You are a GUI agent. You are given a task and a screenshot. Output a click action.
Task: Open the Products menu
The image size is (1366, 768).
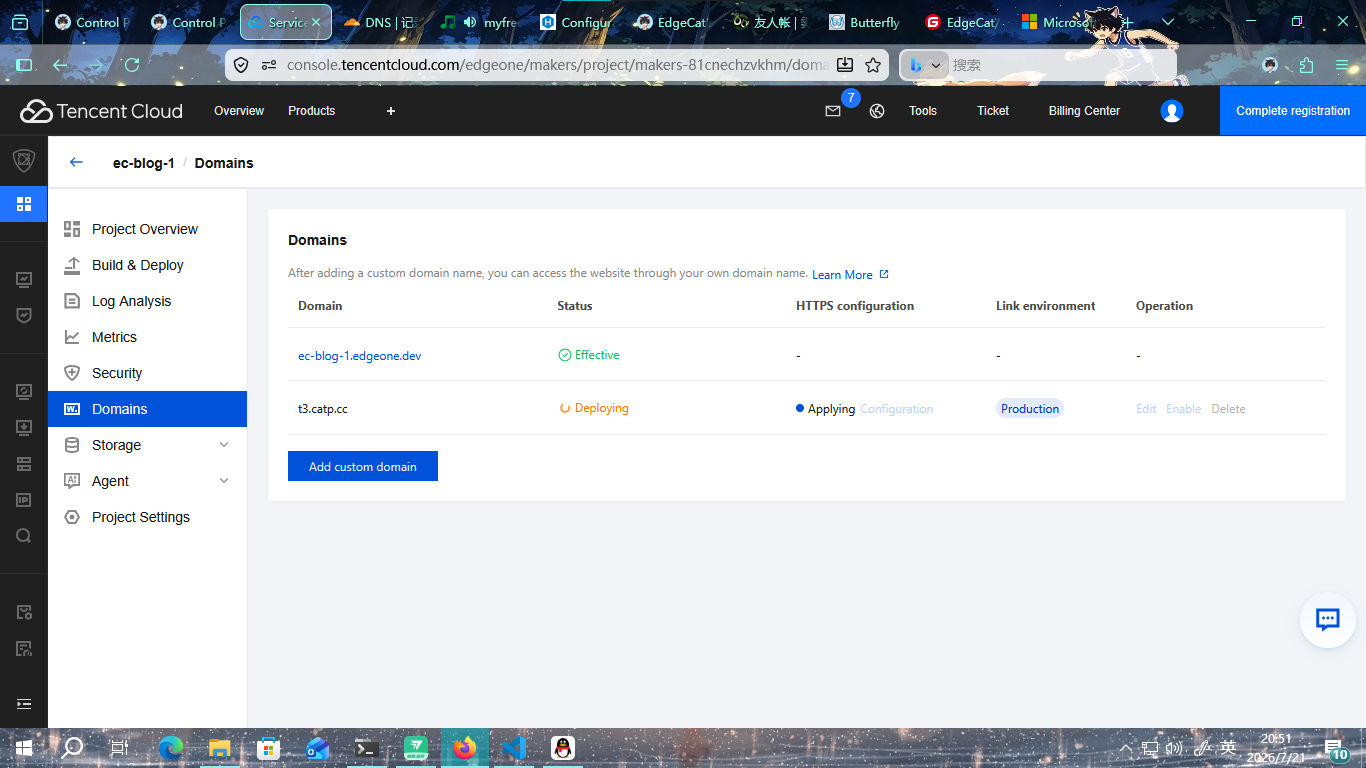coord(311,111)
